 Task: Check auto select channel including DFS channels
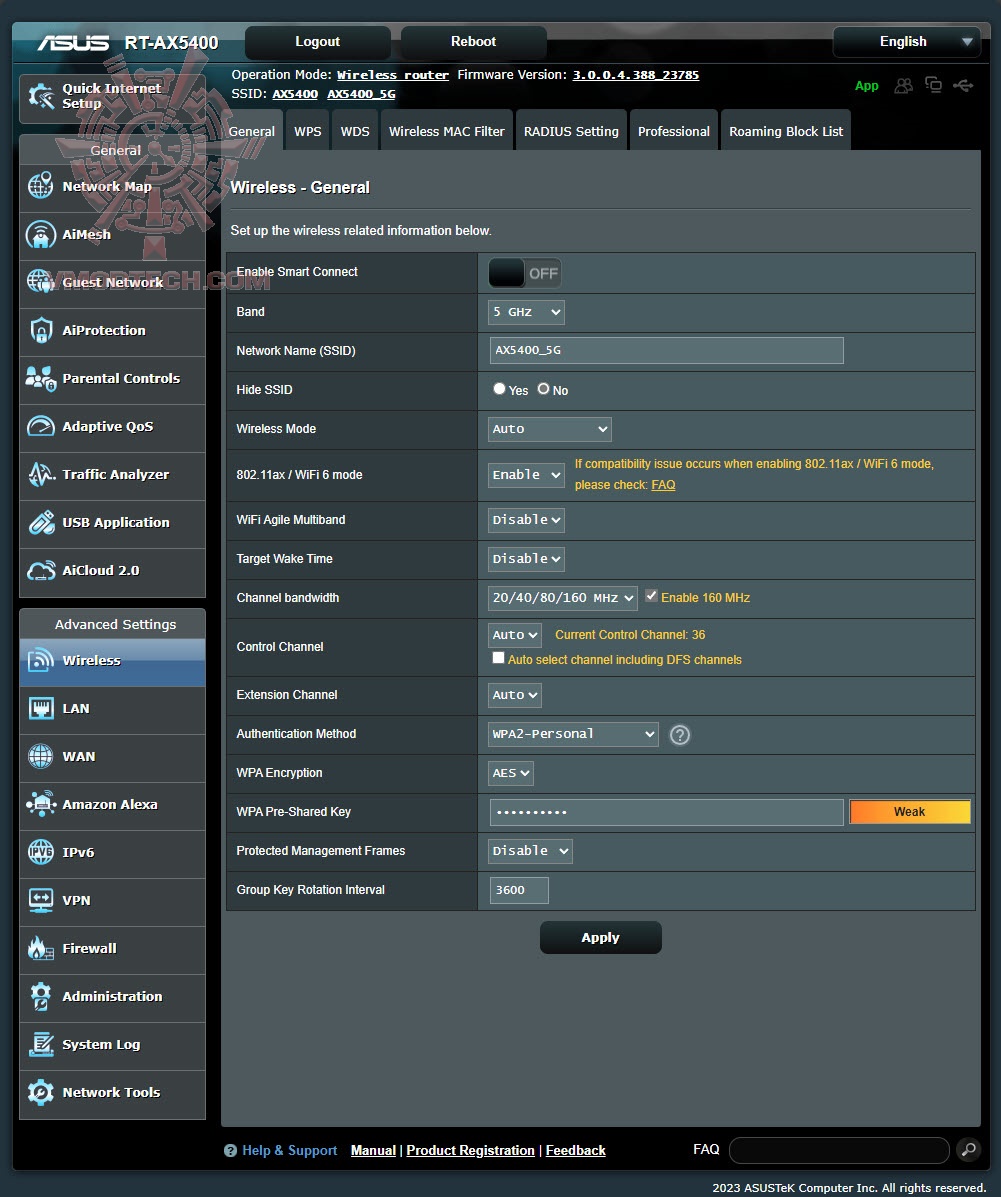pyautogui.click(x=499, y=657)
